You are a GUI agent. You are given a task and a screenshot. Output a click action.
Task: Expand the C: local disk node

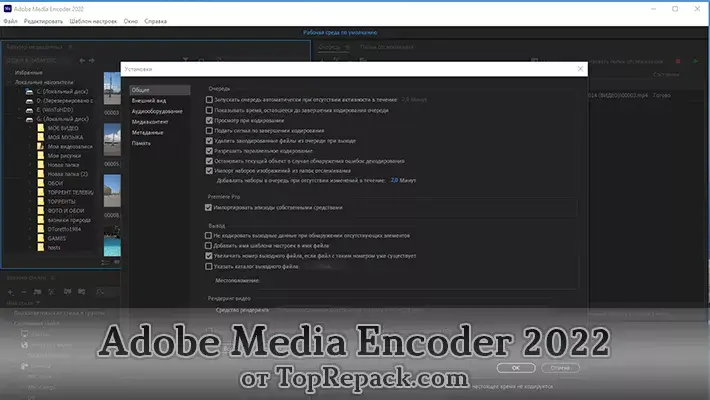coord(19,92)
